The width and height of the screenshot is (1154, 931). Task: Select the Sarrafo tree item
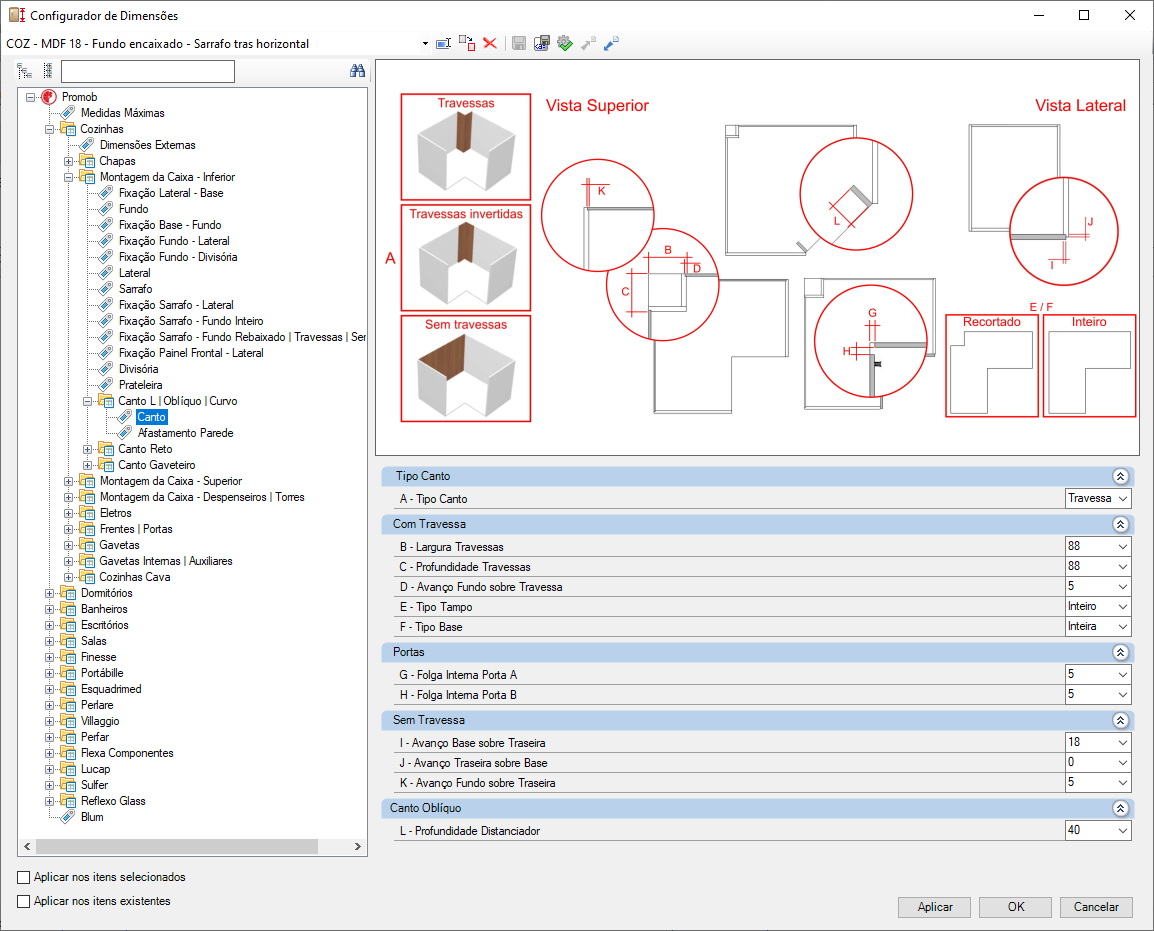(x=135, y=289)
